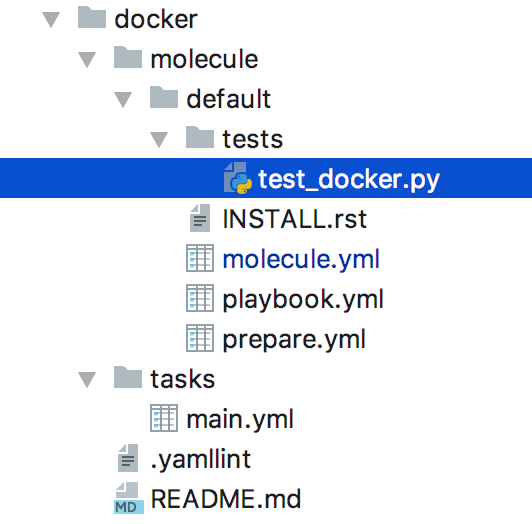Click the YAML icon beside prepare.yml
The image size is (532, 524).
[200, 338]
